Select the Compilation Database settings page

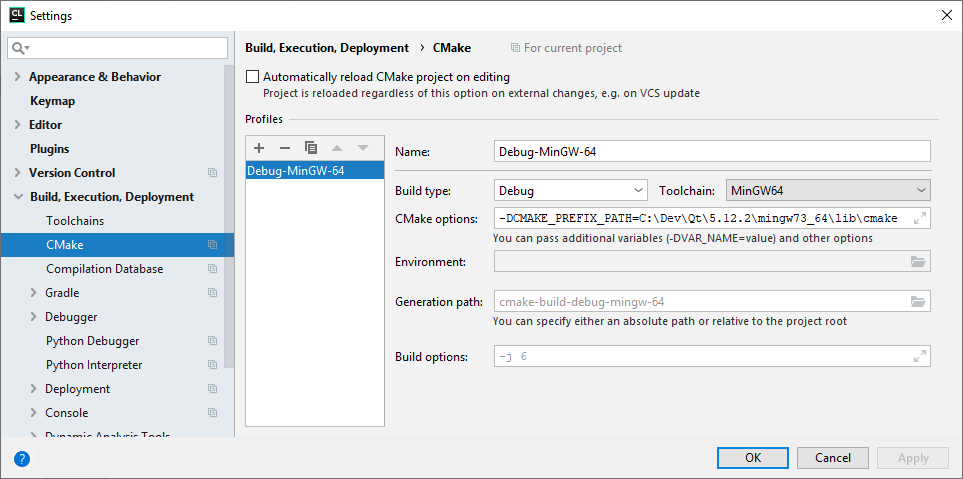pyautogui.click(x=104, y=269)
